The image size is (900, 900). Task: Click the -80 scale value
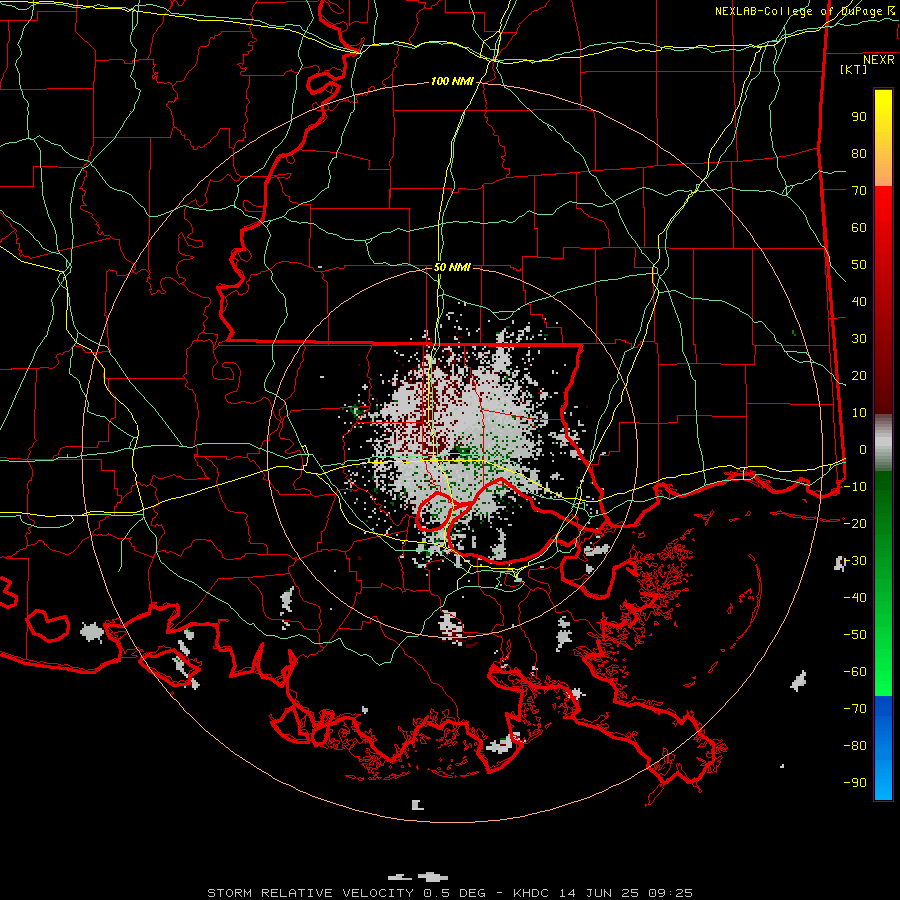[x=855, y=746]
